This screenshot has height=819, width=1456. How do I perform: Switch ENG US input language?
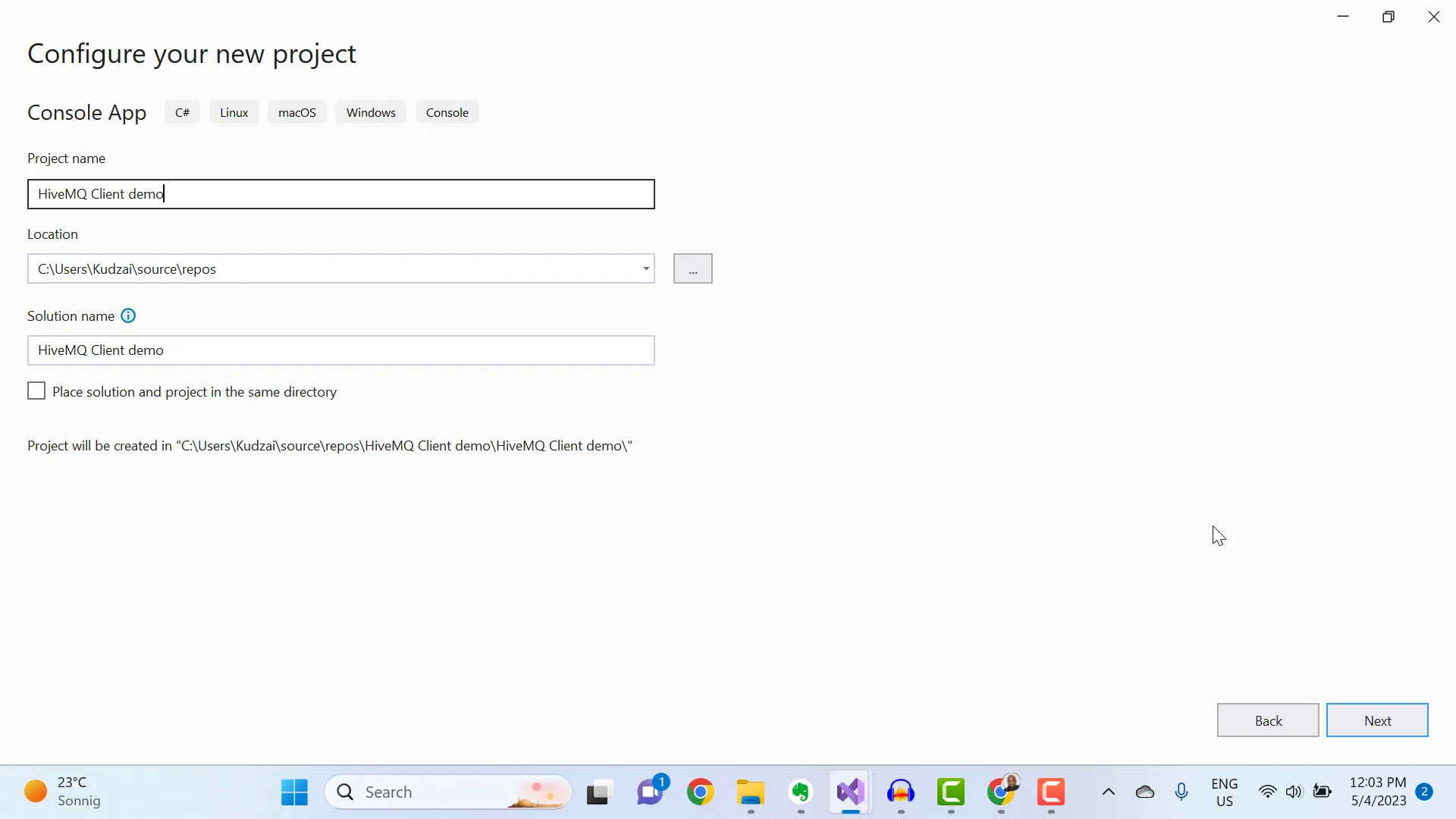(x=1225, y=792)
